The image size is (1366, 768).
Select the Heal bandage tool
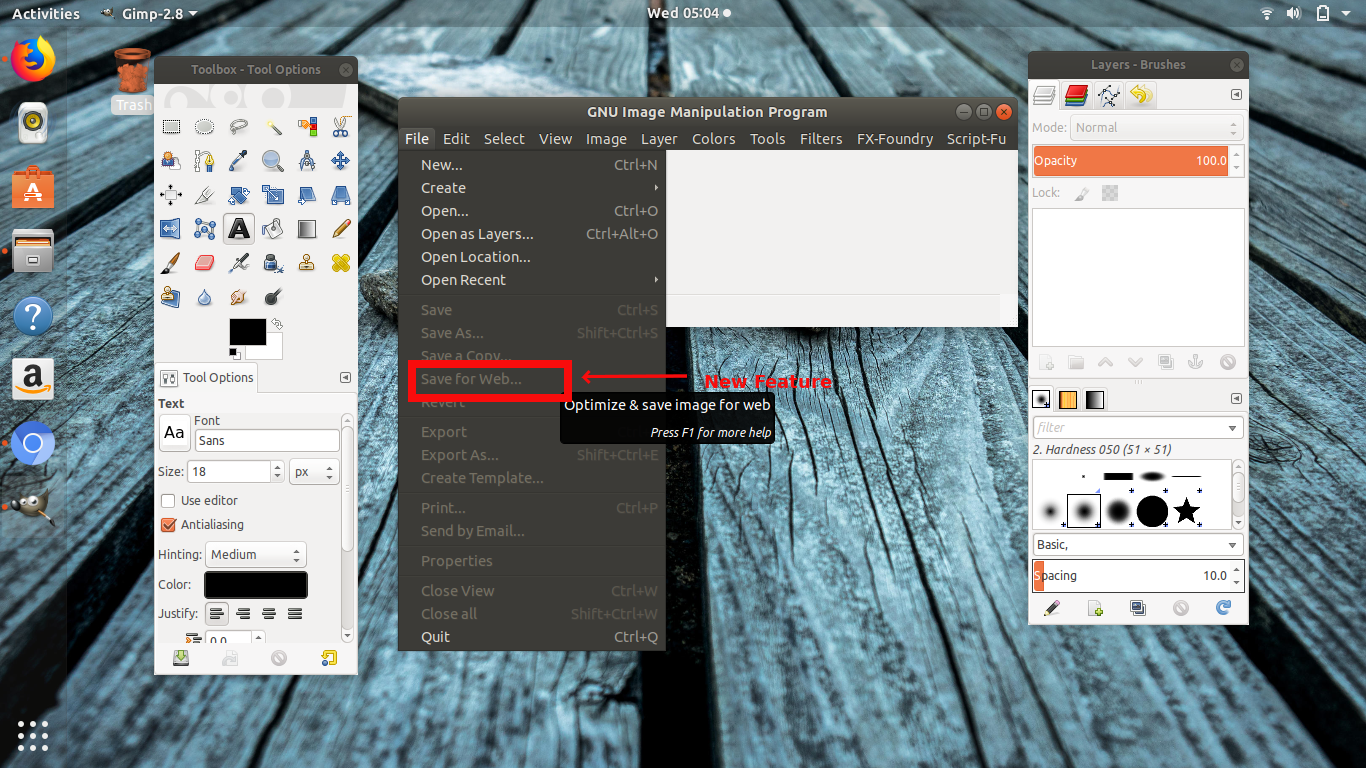(341, 263)
